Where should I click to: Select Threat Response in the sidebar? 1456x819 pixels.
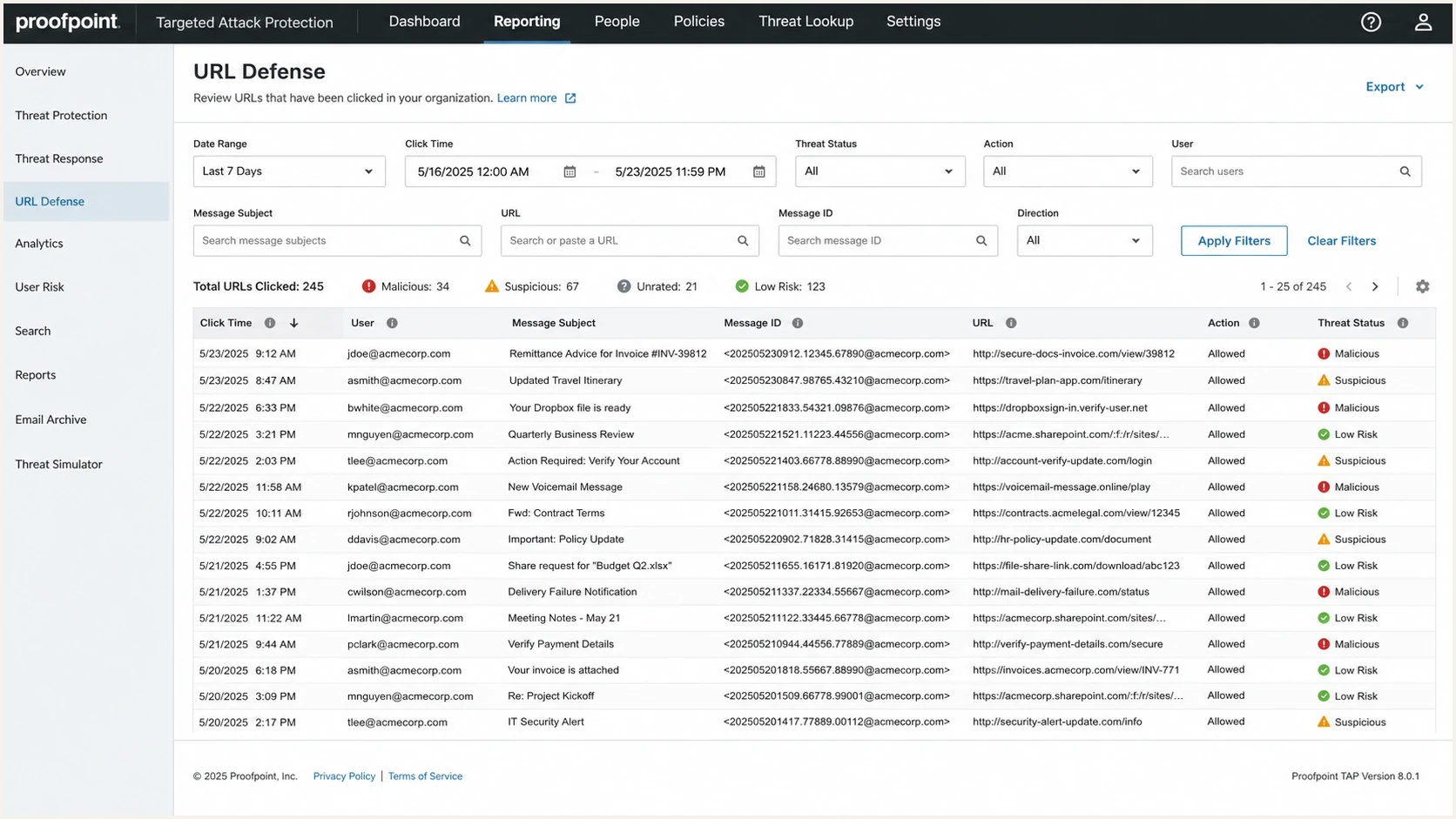58,158
